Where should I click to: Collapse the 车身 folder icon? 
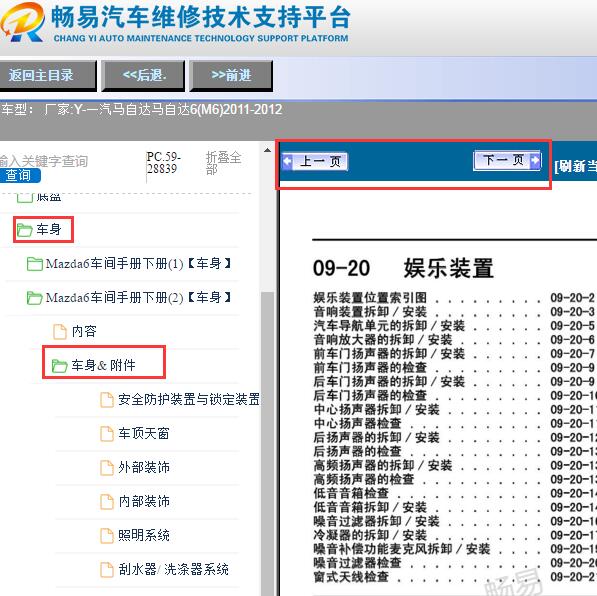pos(24,230)
